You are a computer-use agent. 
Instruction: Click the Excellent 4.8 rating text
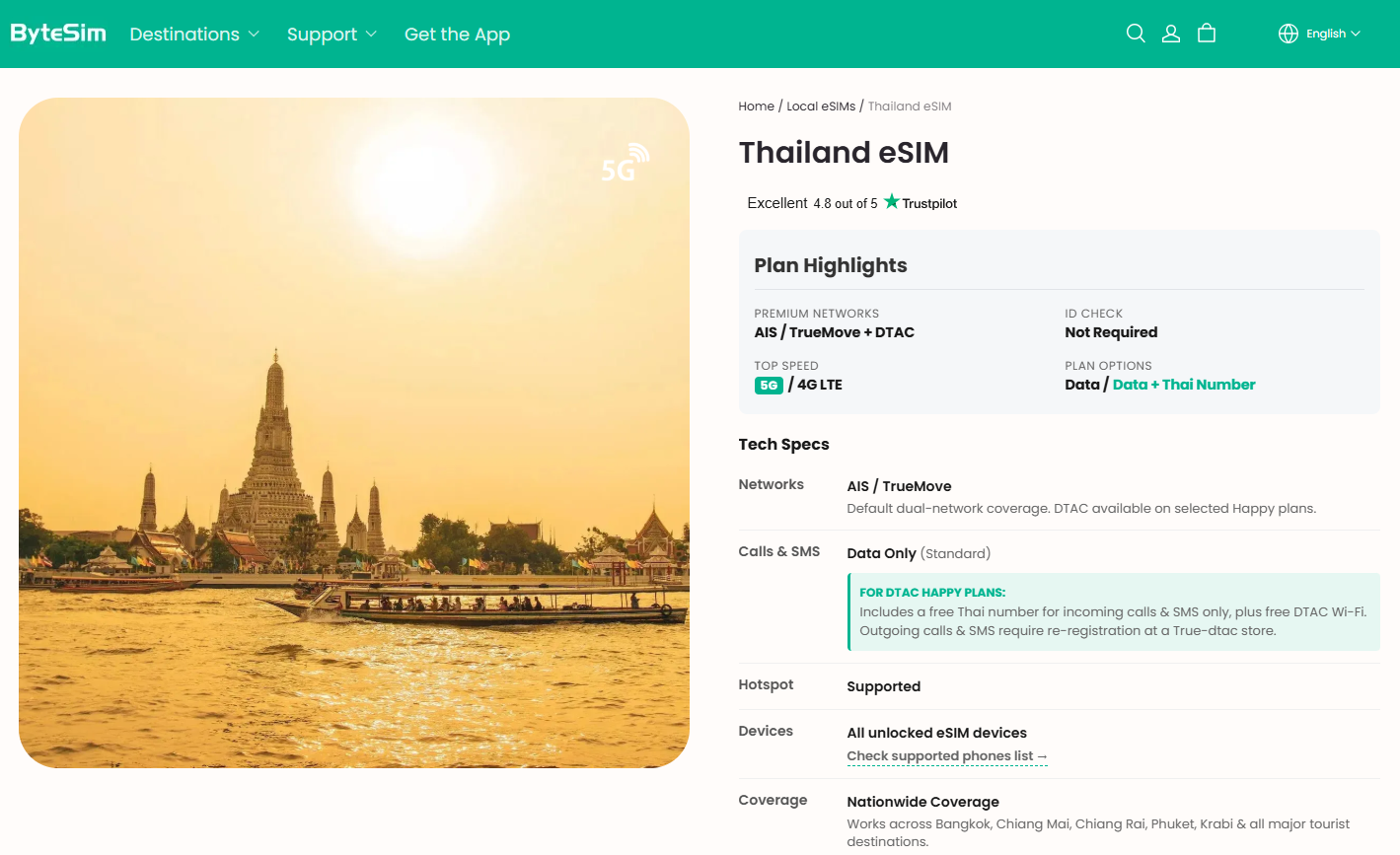812,203
